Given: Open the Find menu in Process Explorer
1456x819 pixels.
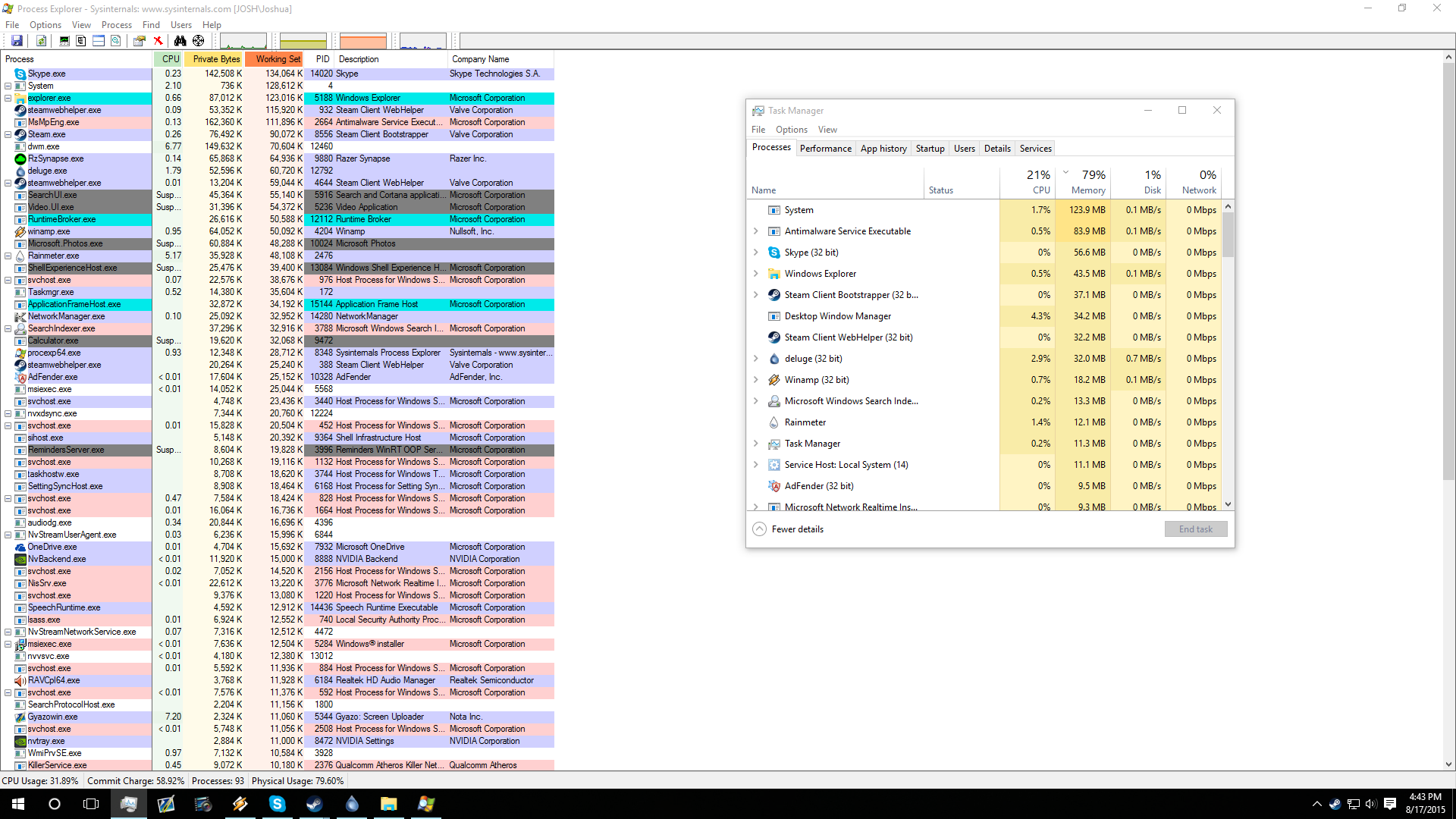Looking at the screenshot, I should pyautogui.click(x=151, y=25).
